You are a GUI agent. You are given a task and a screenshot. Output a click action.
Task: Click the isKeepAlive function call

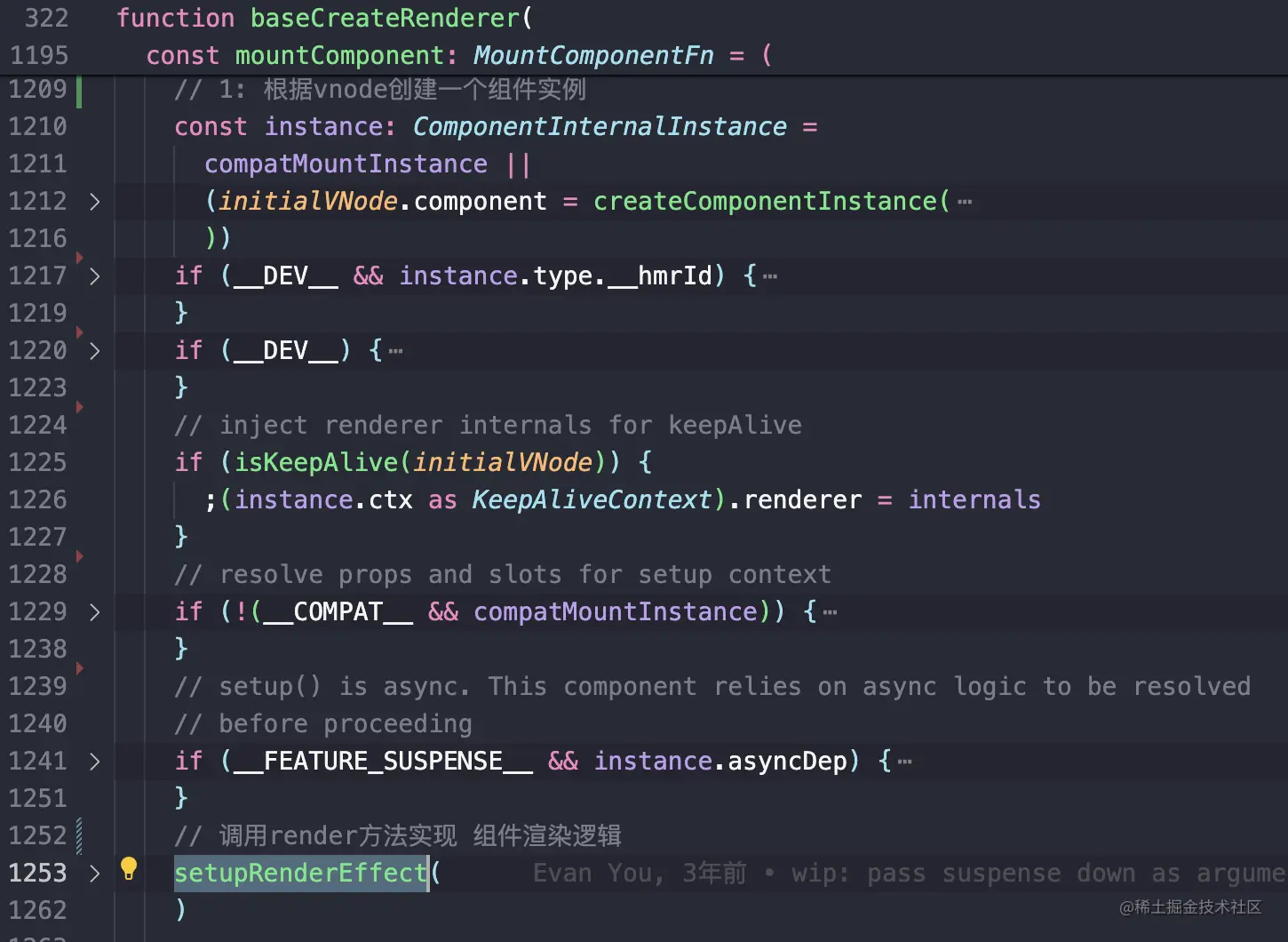pos(316,463)
